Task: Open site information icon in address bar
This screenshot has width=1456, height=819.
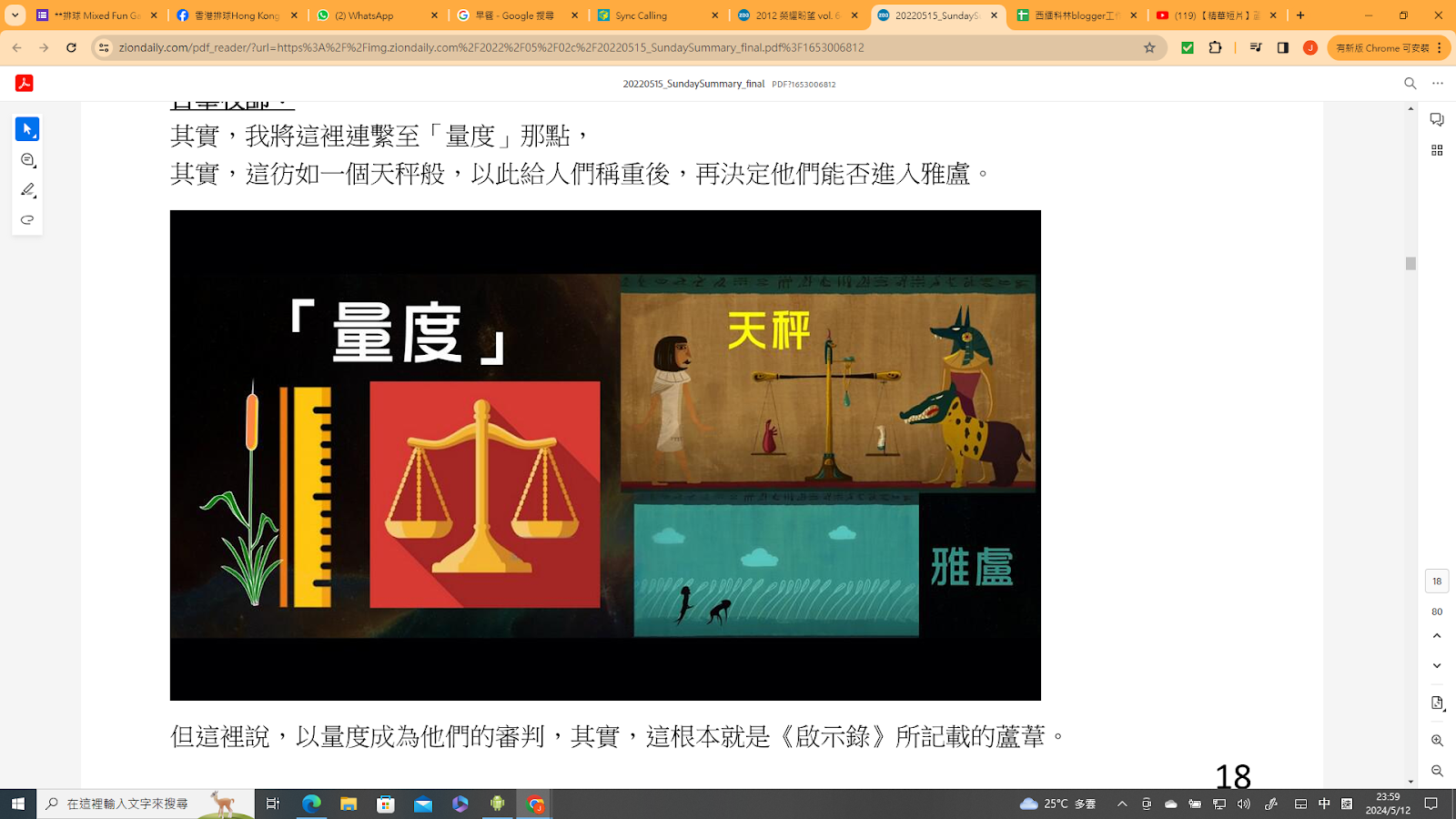Action: [104, 47]
